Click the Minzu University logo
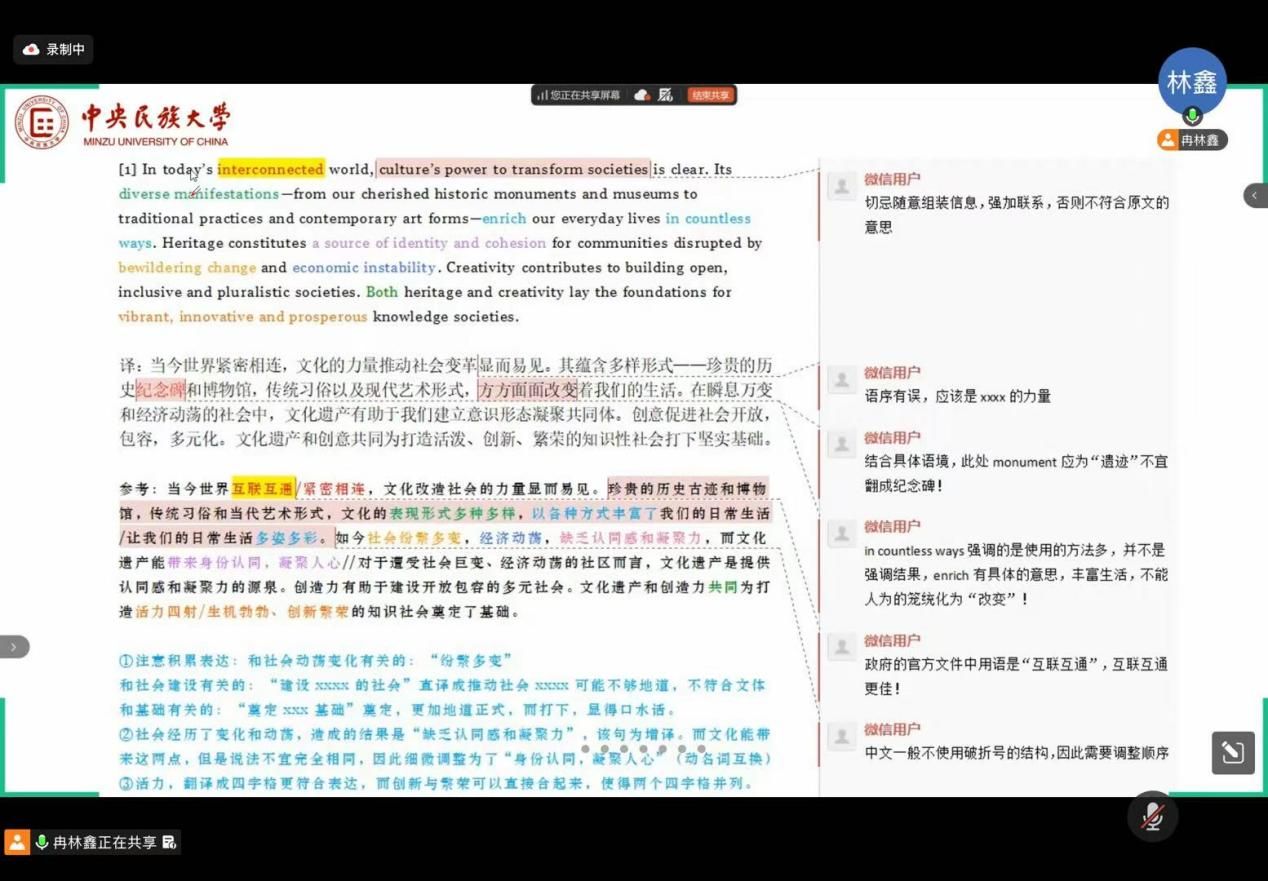The width and height of the screenshot is (1268, 881). point(42,123)
